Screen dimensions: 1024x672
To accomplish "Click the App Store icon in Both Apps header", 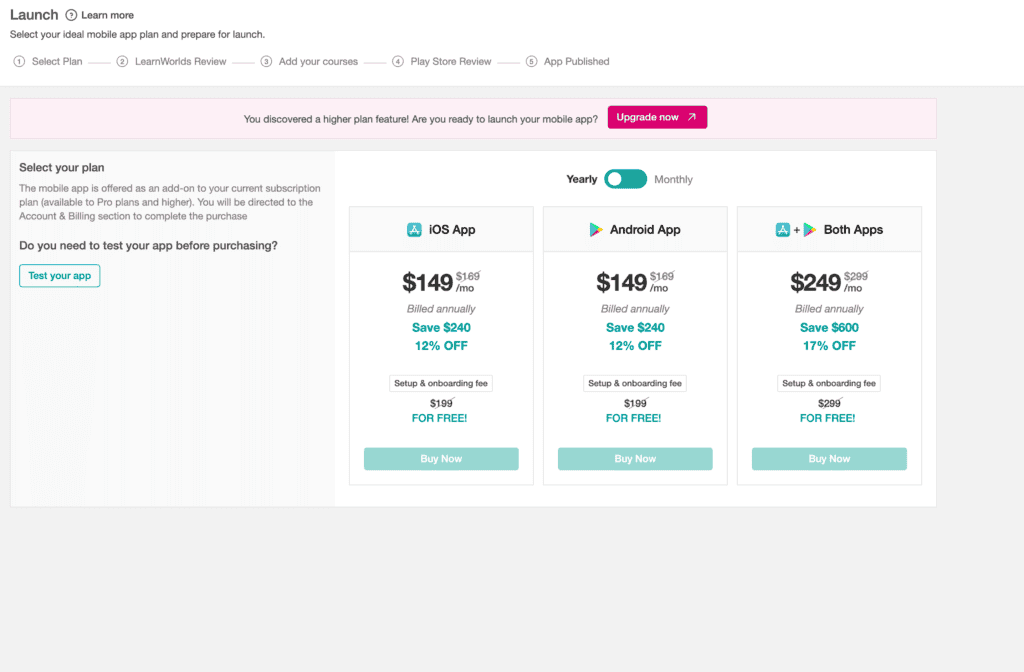I will (x=783, y=230).
